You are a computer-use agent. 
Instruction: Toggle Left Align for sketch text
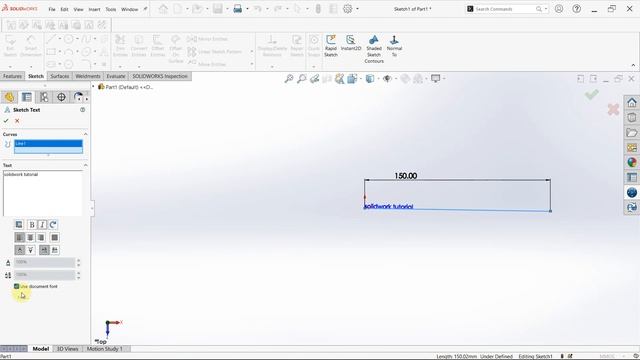click(x=19, y=238)
